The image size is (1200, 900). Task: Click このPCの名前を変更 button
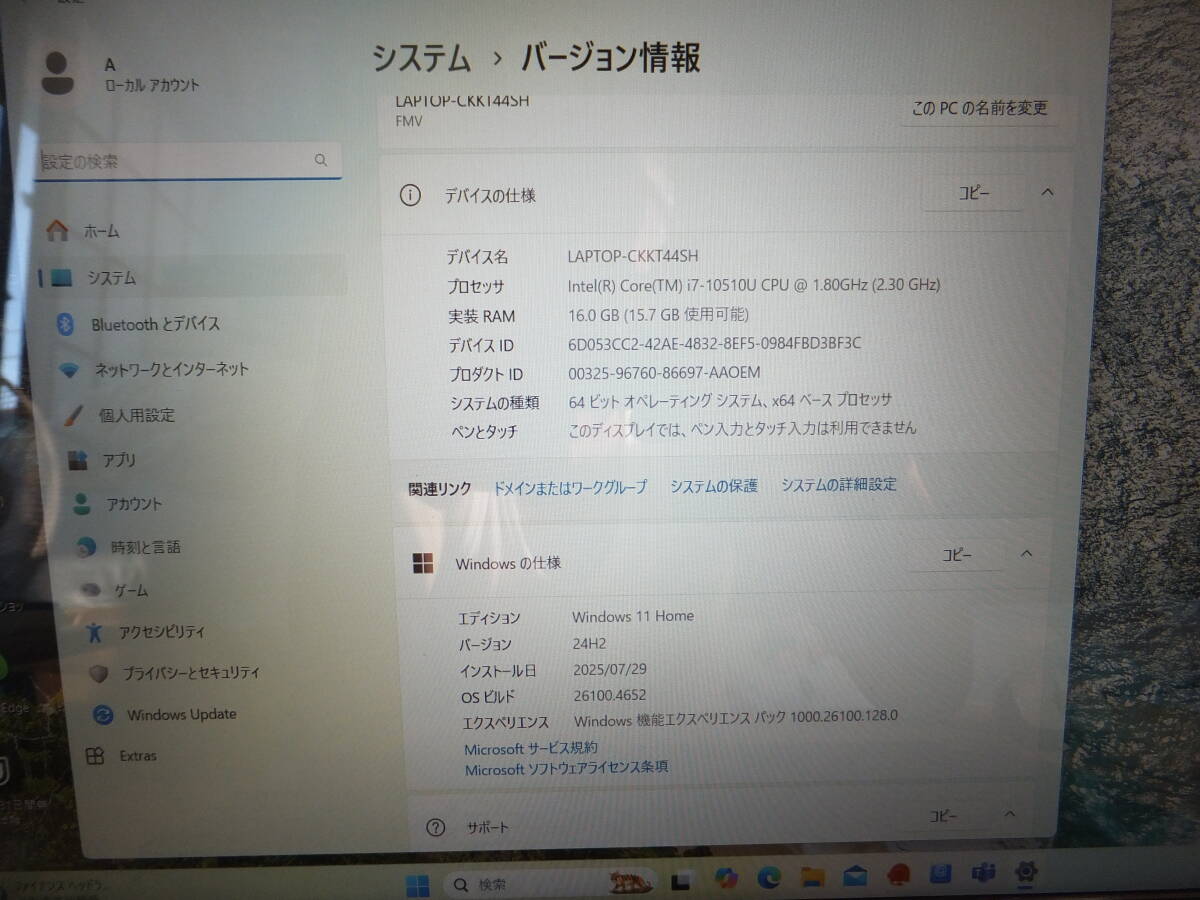tap(980, 108)
